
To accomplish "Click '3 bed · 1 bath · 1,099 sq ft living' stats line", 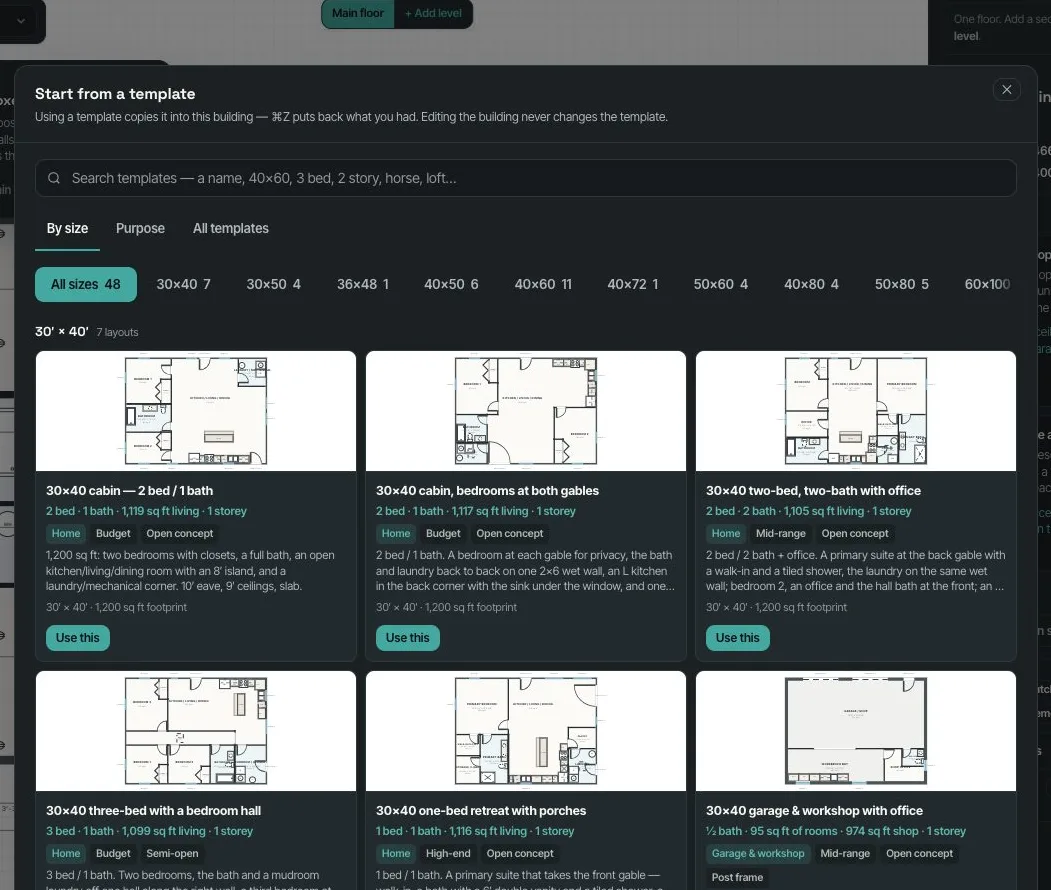I will click(x=149, y=831).
